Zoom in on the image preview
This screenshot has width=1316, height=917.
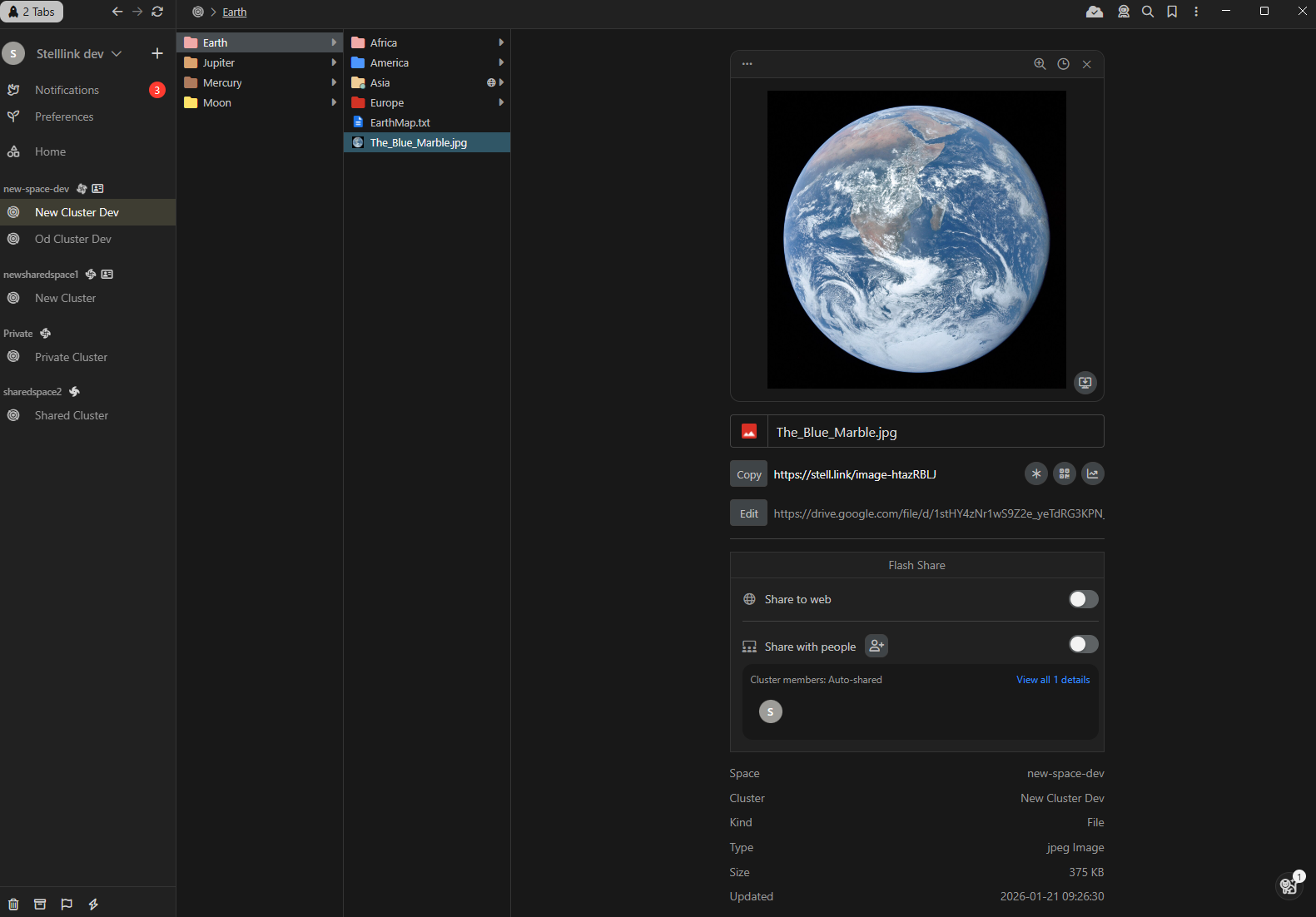tap(1040, 64)
